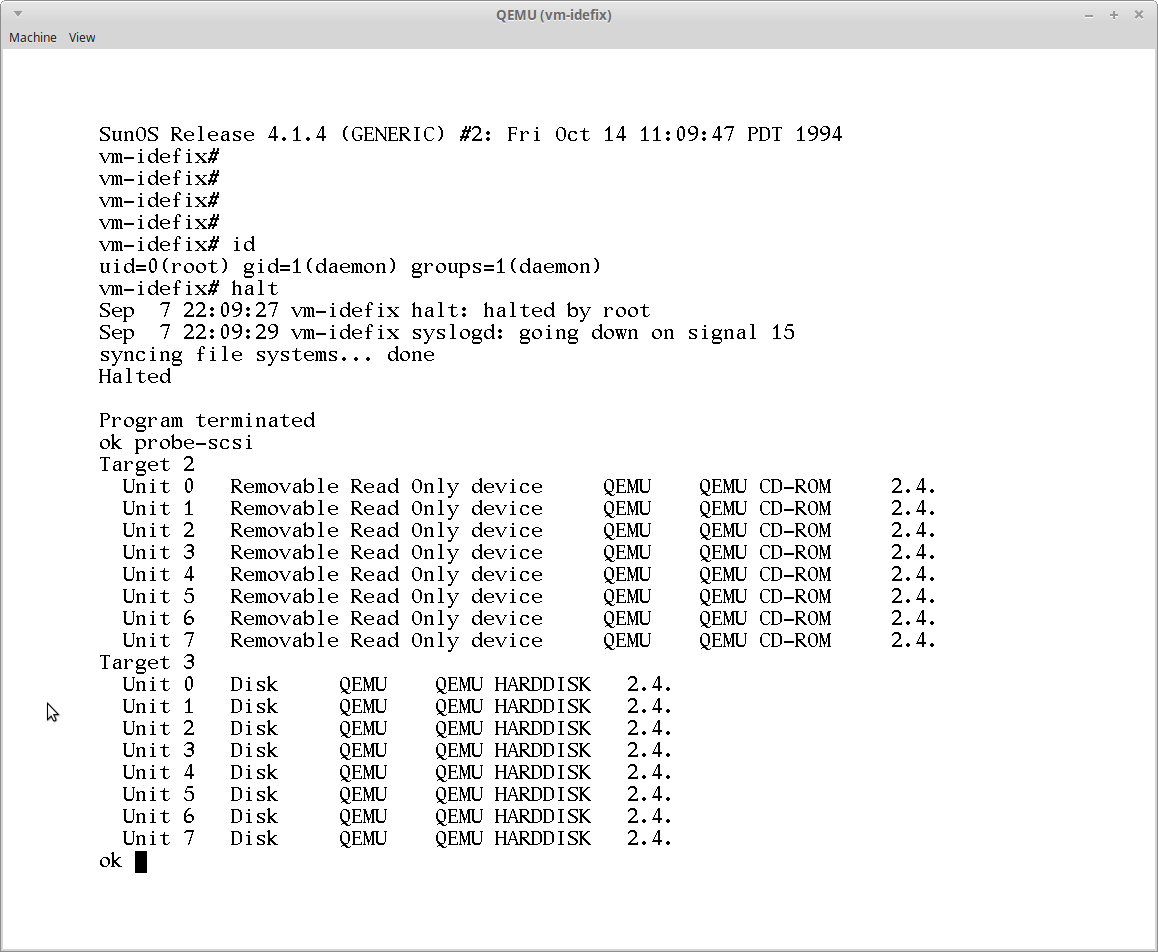Click Target 3 Unit 6 HARDDISK row
The width and height of the screenshot is (1158, 952).
click(397, 817)
